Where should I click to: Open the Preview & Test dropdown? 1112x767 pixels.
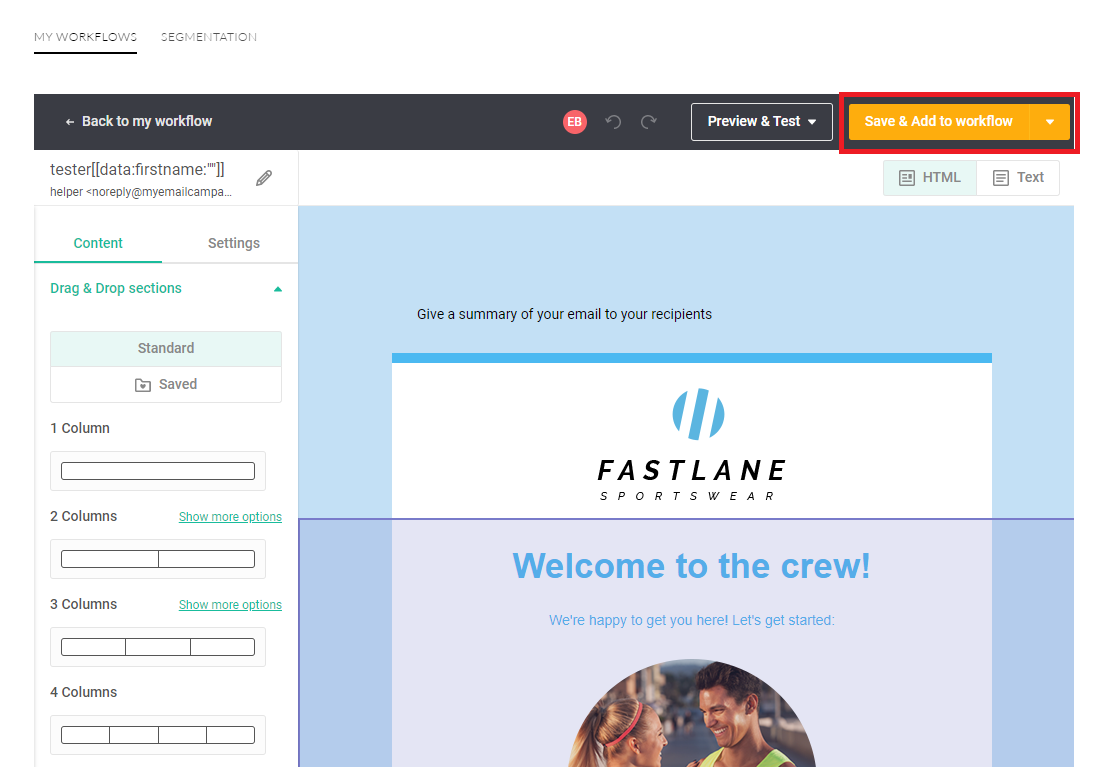coord(762,122)
